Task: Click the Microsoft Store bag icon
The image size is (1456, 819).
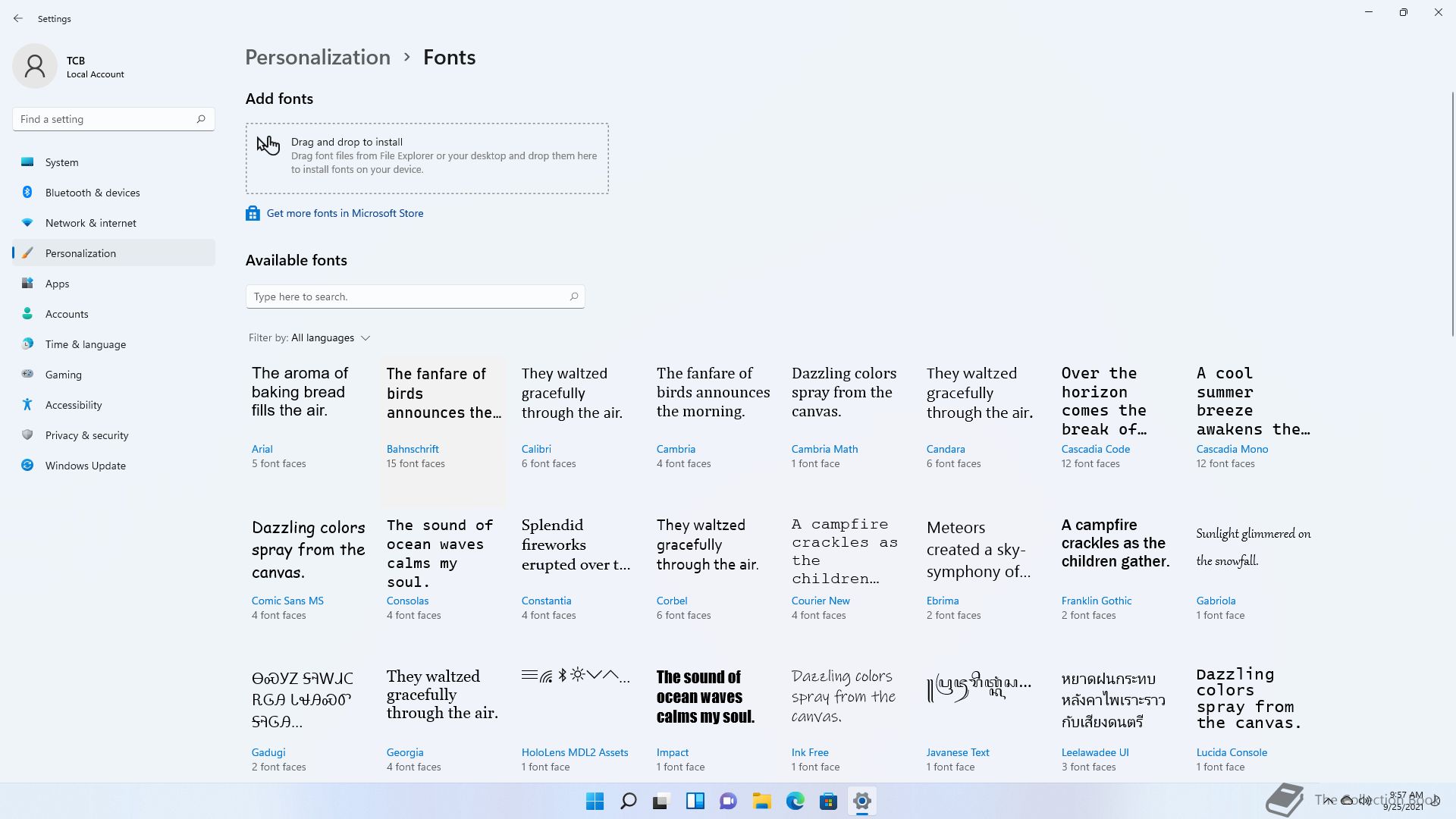Action: pyautogui.click(x=253, y=213)
